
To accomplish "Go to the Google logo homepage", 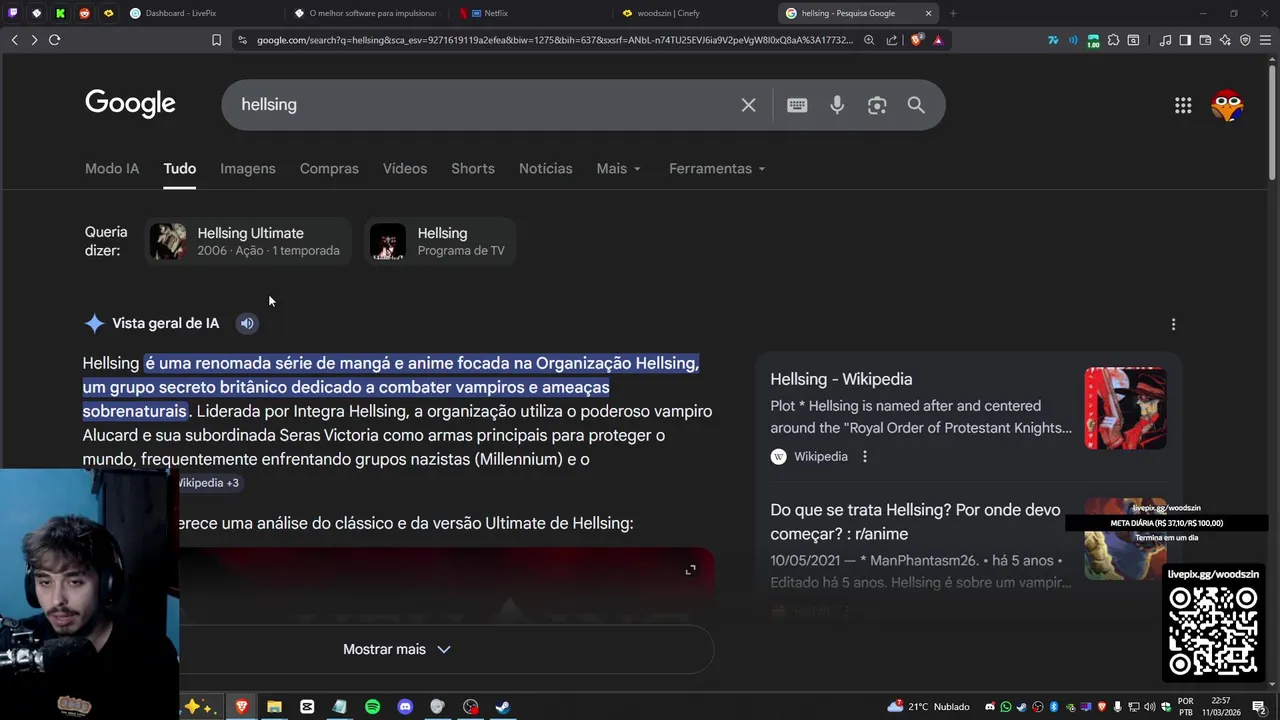I will coord(130,104).
